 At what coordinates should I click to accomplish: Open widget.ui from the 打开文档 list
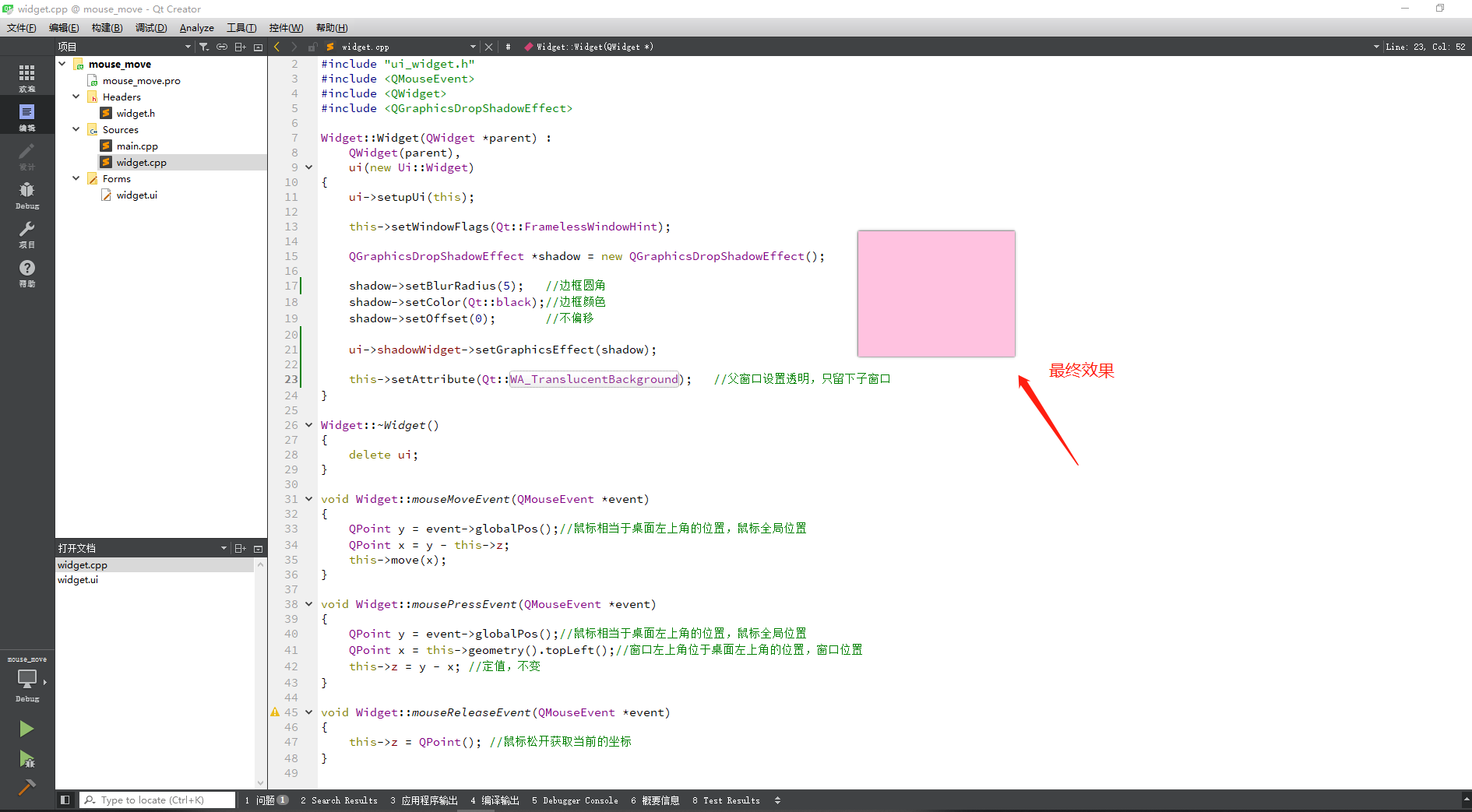(x=77, y=579)
